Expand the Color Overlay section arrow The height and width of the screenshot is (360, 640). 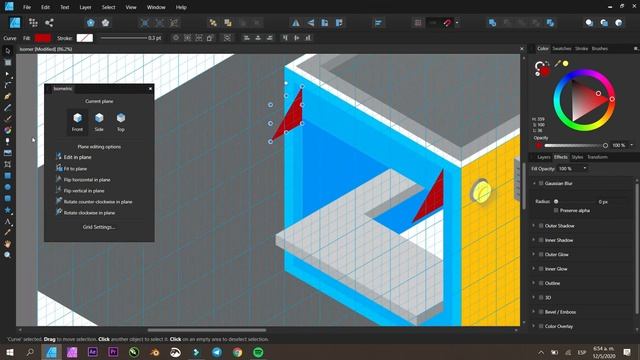(x=533, y=326)
